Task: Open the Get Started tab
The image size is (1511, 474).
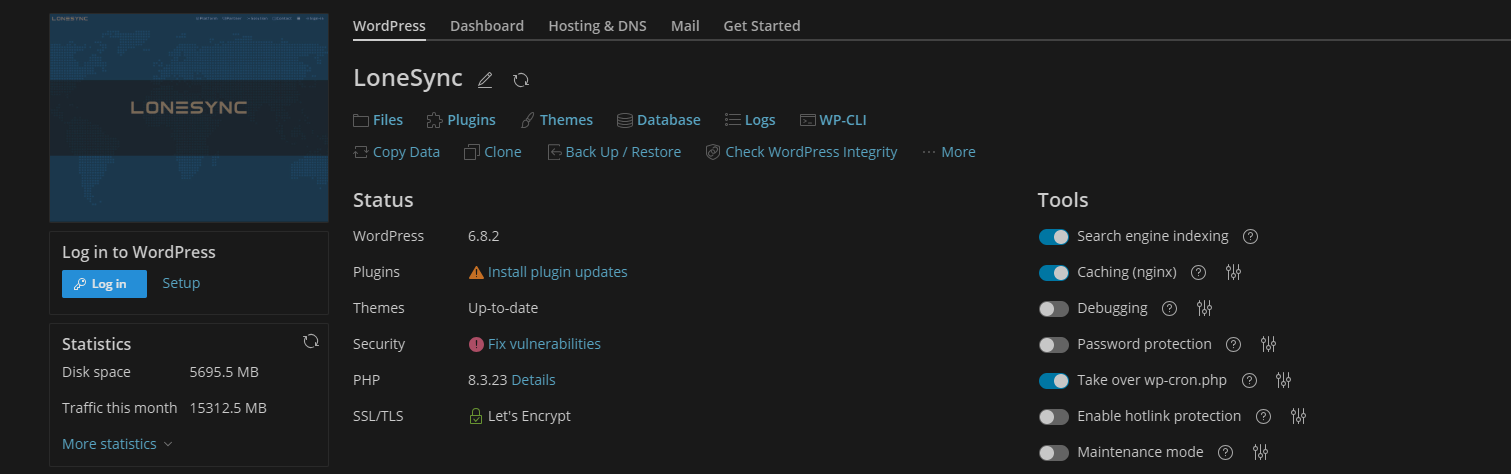Action: pyautogui.click(x=762, y=26)
